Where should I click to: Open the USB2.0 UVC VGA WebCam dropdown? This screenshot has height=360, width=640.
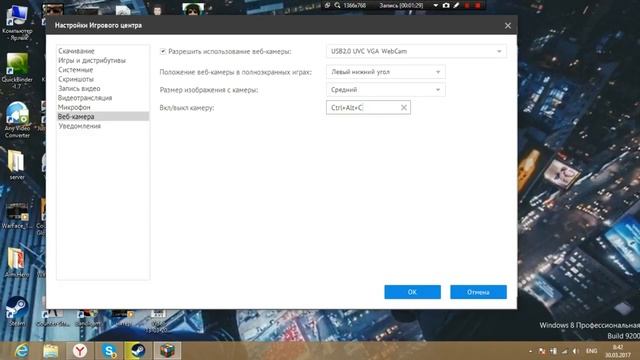tap(416, 51)
